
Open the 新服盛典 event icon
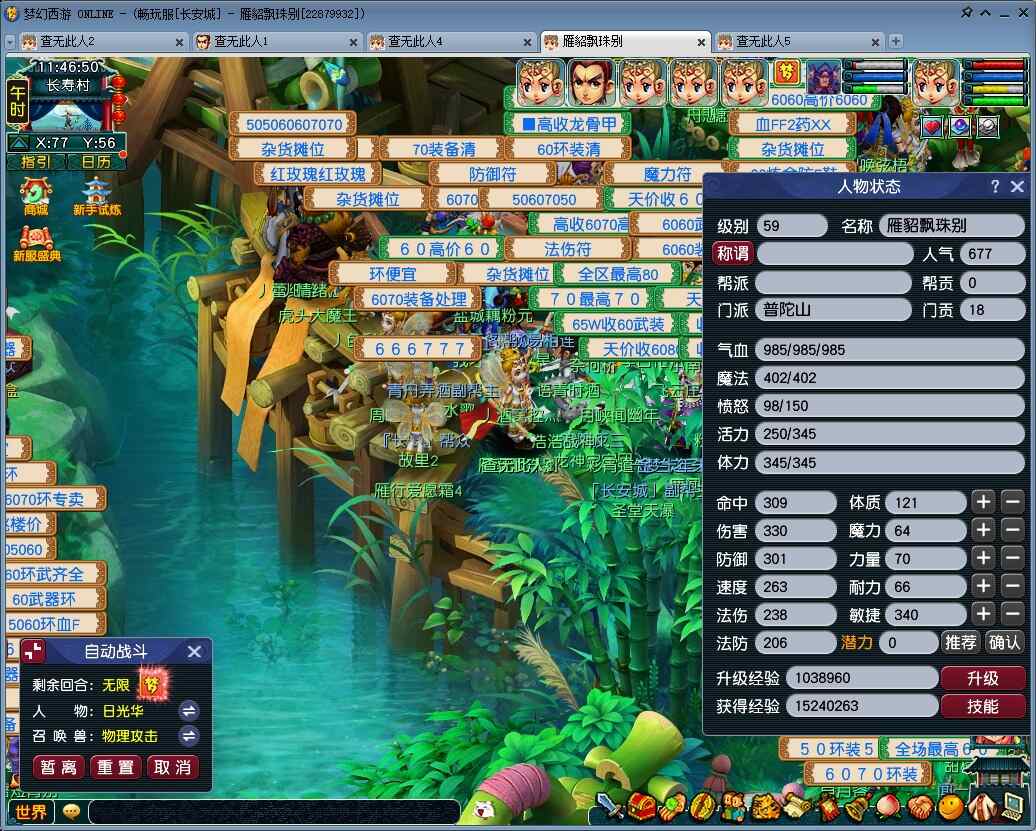pyautogui.click(x=37, y=243)
